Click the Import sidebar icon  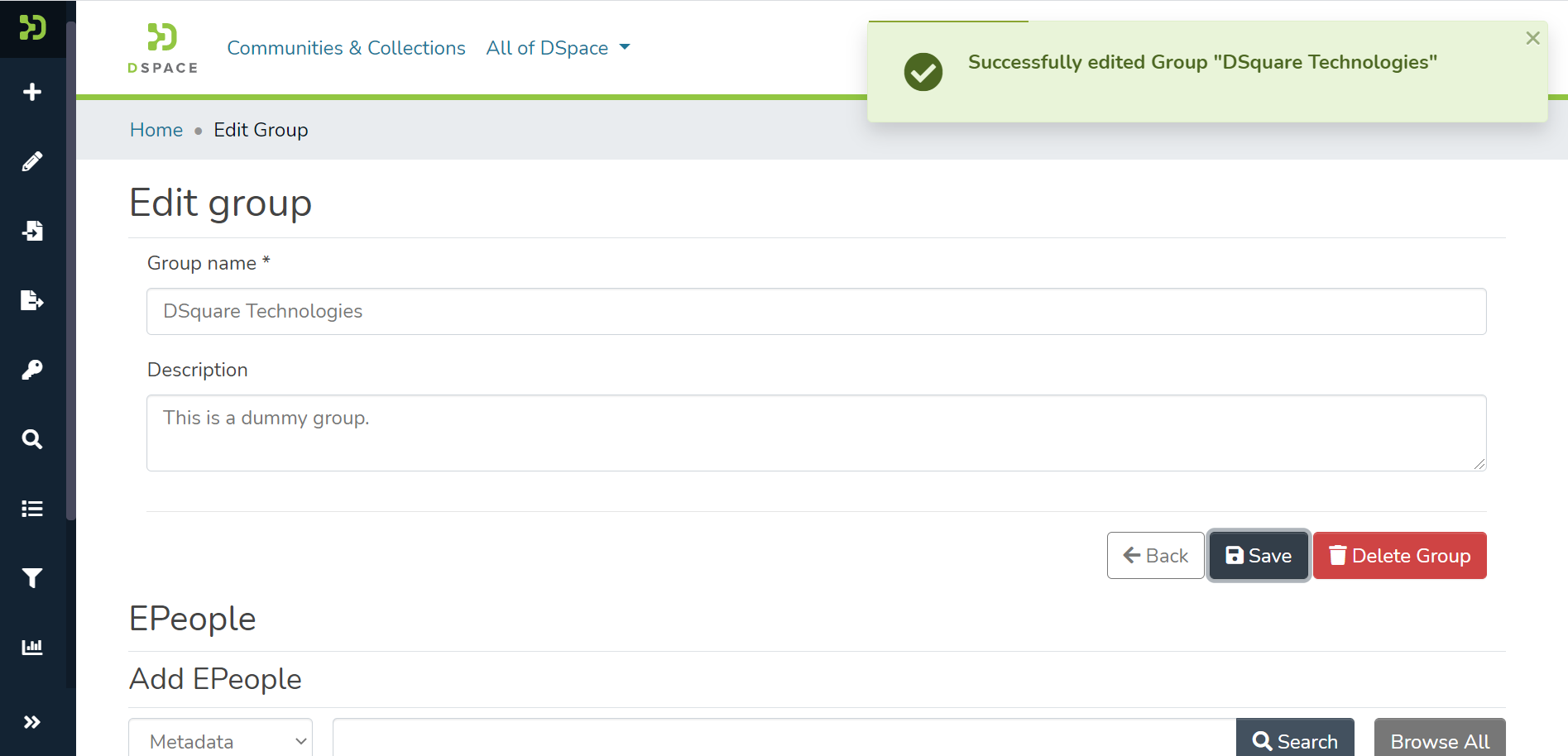(32, 231)
